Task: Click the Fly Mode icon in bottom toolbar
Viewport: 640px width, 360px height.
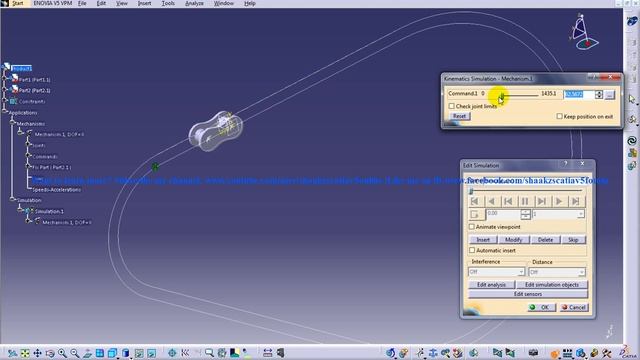Action: coord(12,353)
